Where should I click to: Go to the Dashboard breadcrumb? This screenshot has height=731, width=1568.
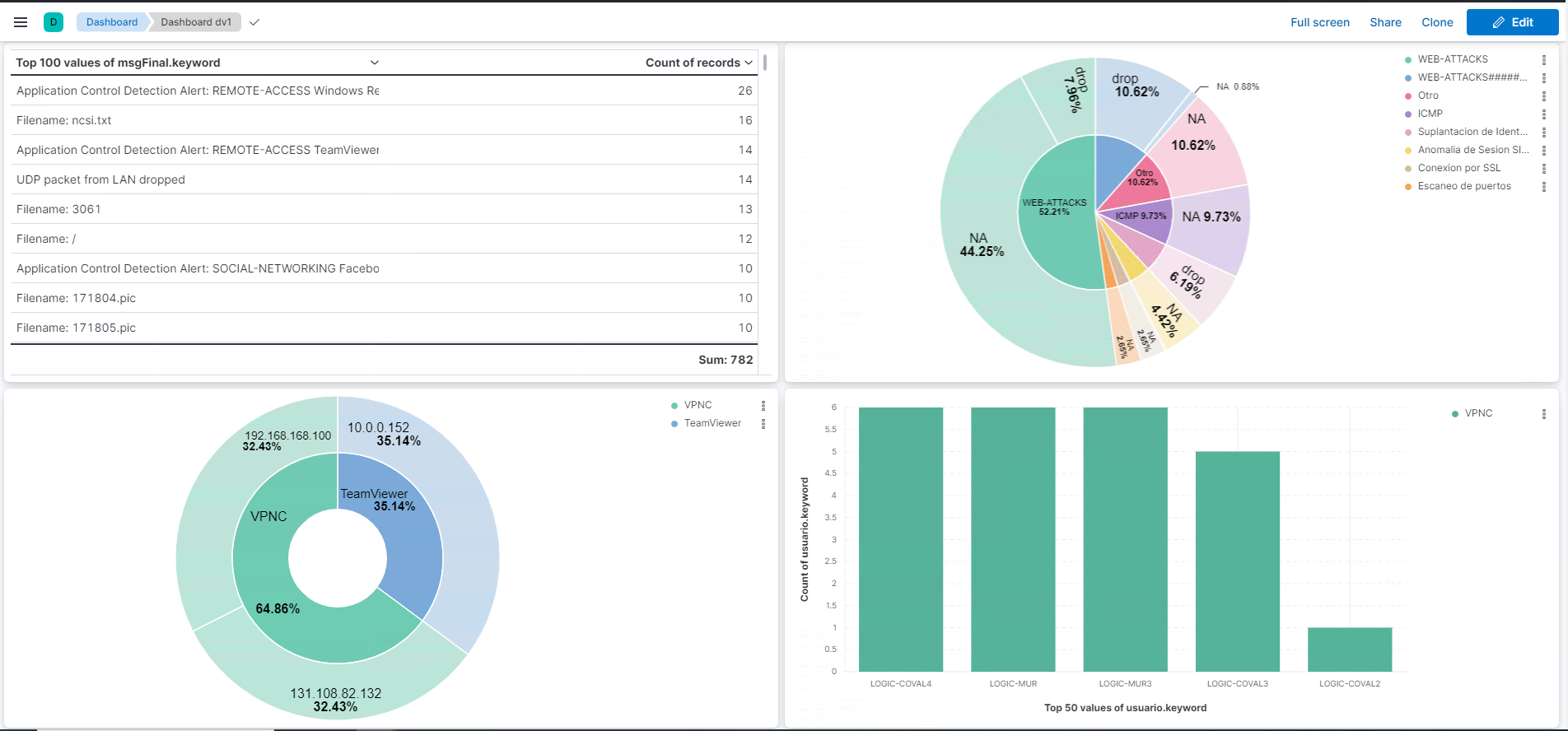pyautogui.click(x=112, y=22)
